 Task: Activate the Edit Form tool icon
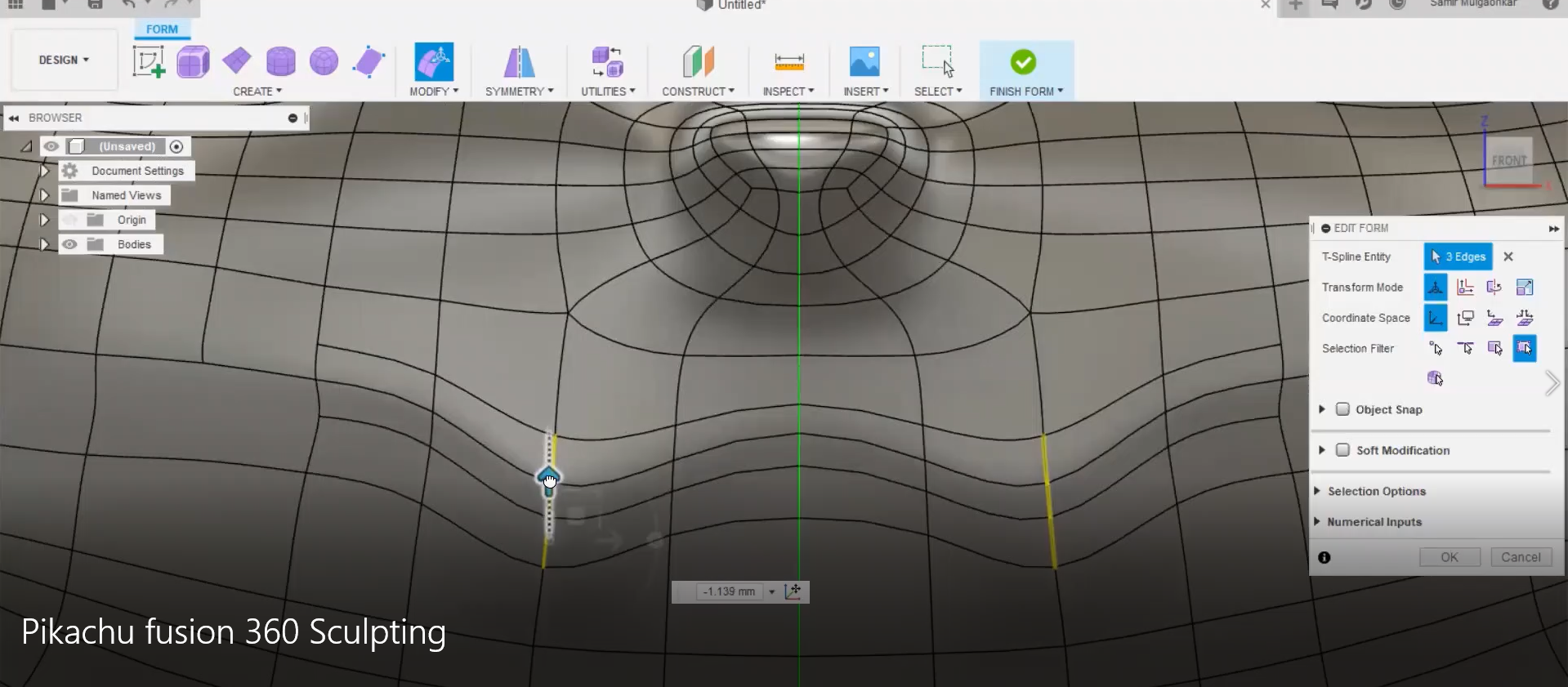[434, 62]
